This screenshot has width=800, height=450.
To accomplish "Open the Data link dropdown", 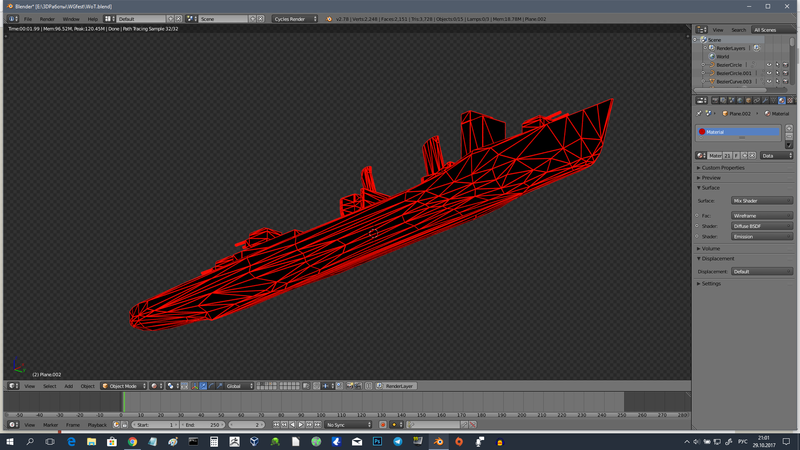I will pyautogui.click(x=777, y=156).
